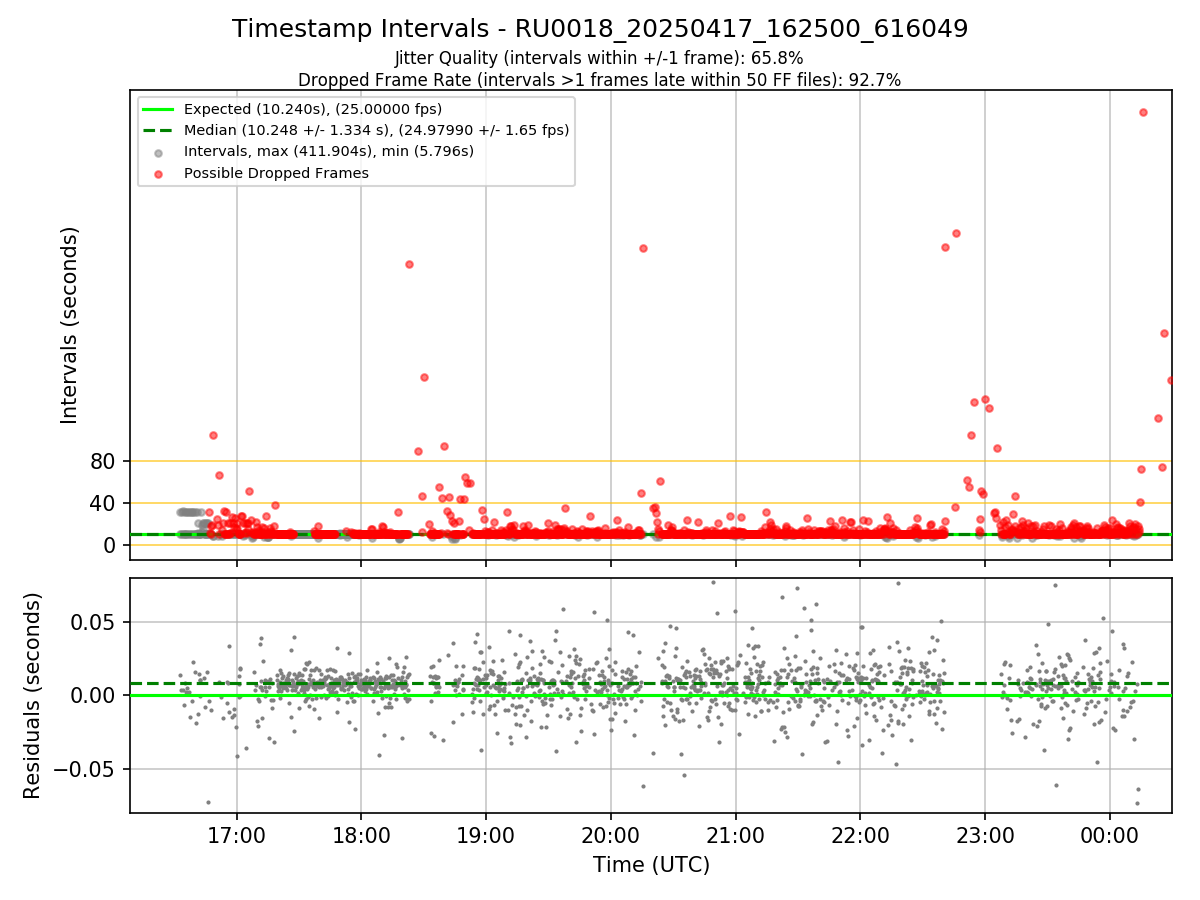This screenshot has height=900, width=1200.
Task: Click the 'Time (UTC)' x-axis label
Action: click(x=651, y=865)
